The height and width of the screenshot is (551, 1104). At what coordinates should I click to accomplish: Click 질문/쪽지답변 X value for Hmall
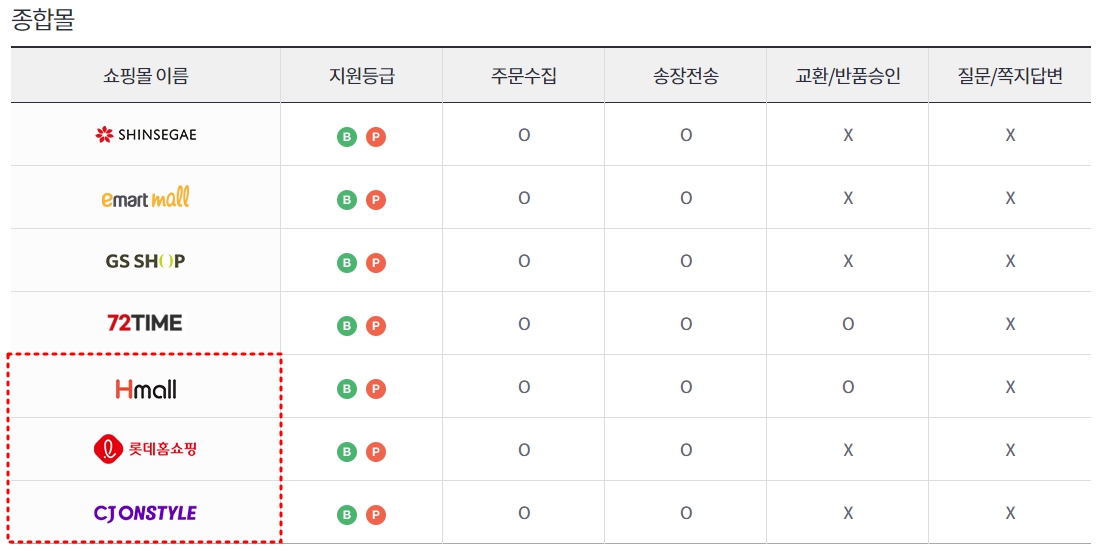click(x=1010, y=387)
